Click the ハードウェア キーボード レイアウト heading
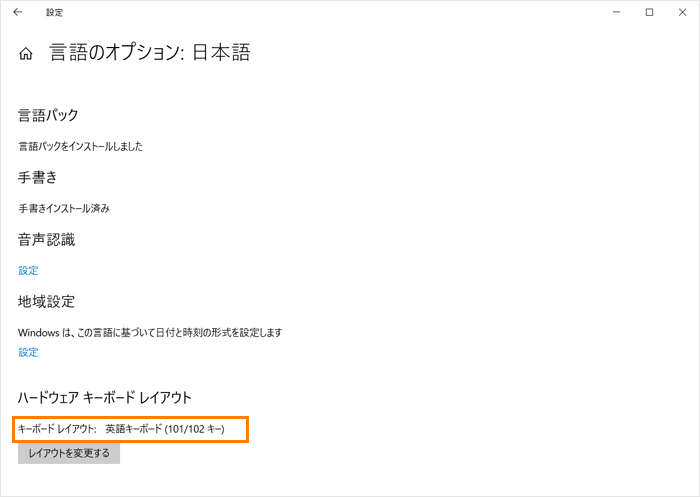The width and height of the screenshot is (700, 497). coord(105,397)
